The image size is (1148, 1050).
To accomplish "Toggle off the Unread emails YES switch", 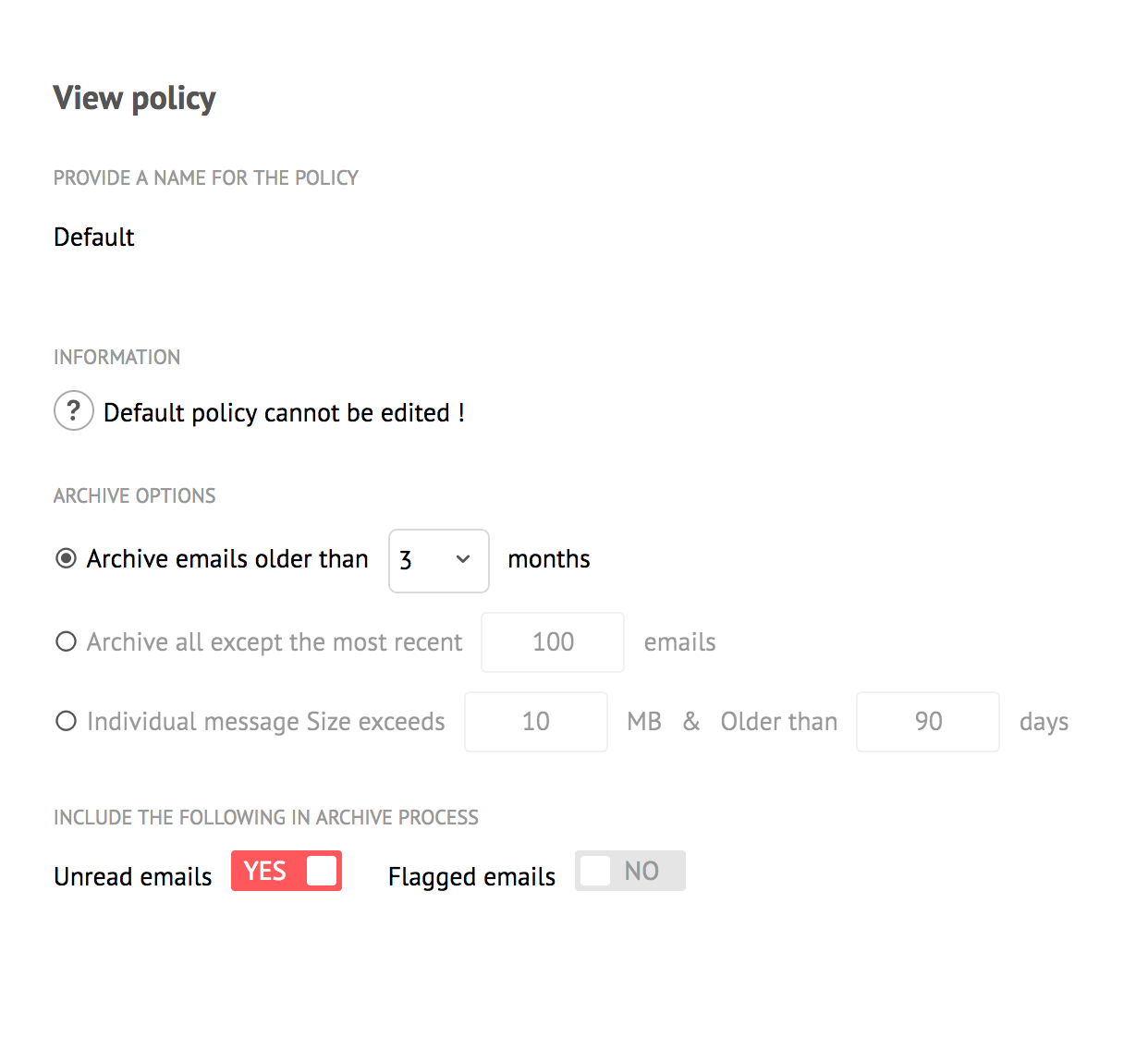I will pyautogui.click(x=287, y=871).
